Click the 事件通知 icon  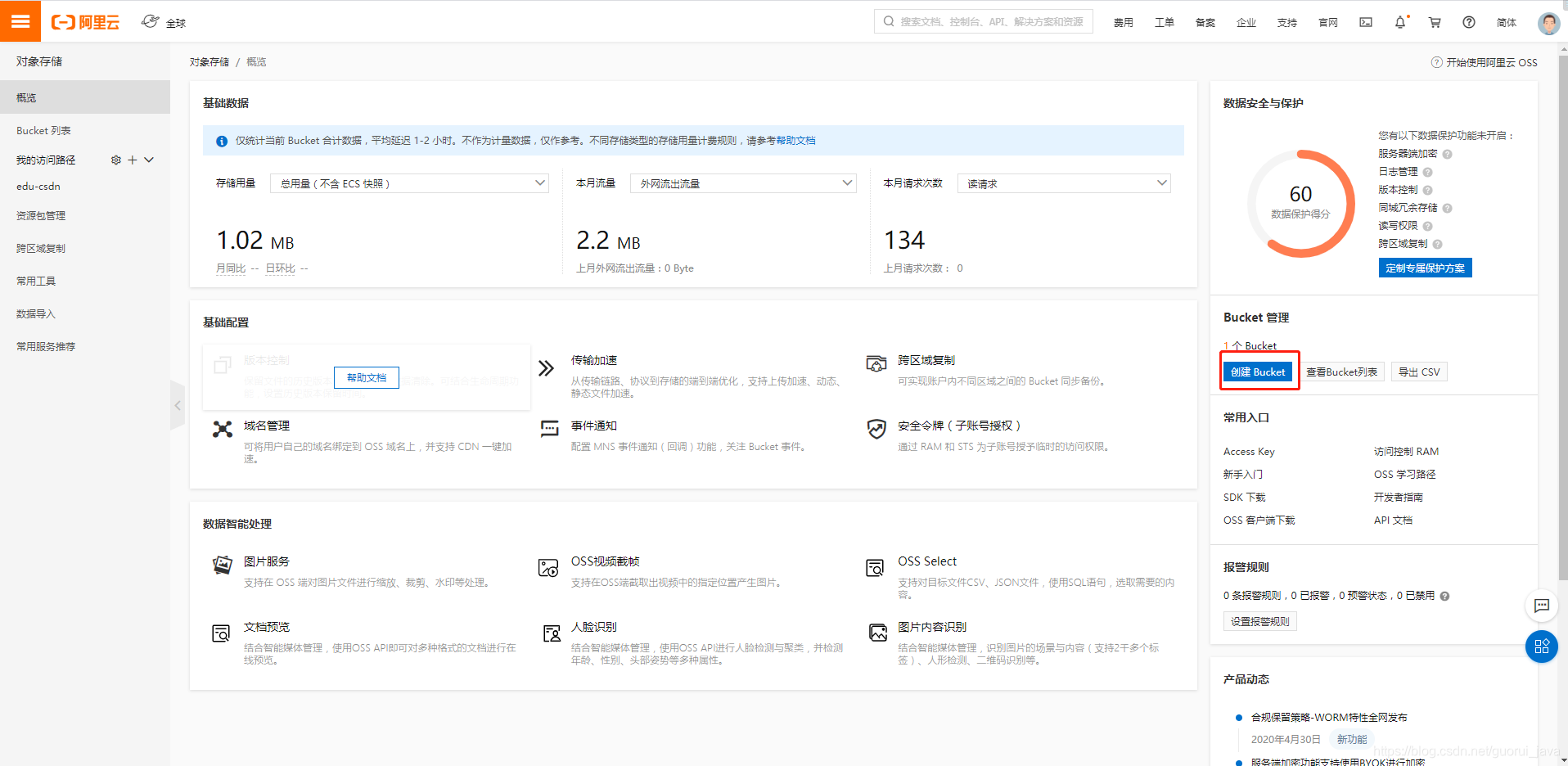tap(549, 429)
